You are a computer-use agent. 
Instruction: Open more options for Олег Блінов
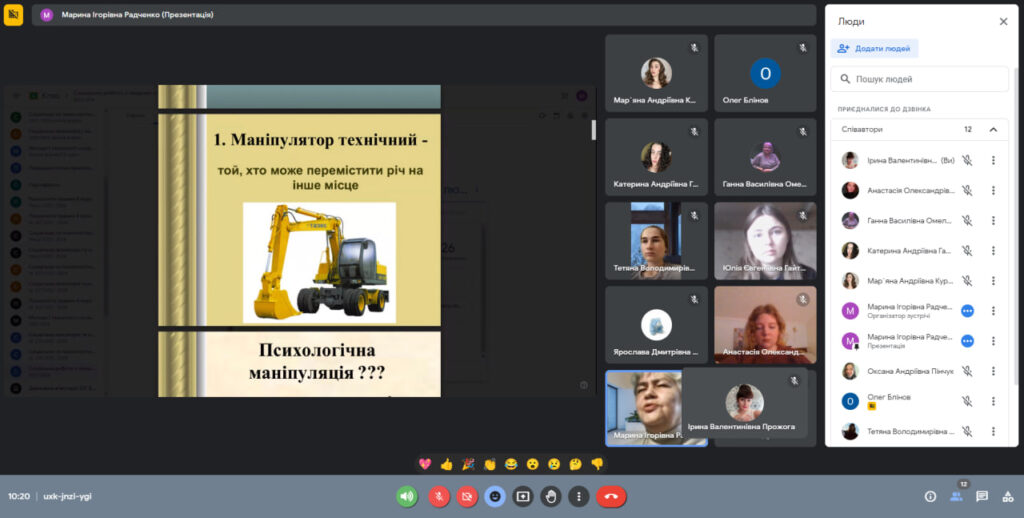point(993,401)
